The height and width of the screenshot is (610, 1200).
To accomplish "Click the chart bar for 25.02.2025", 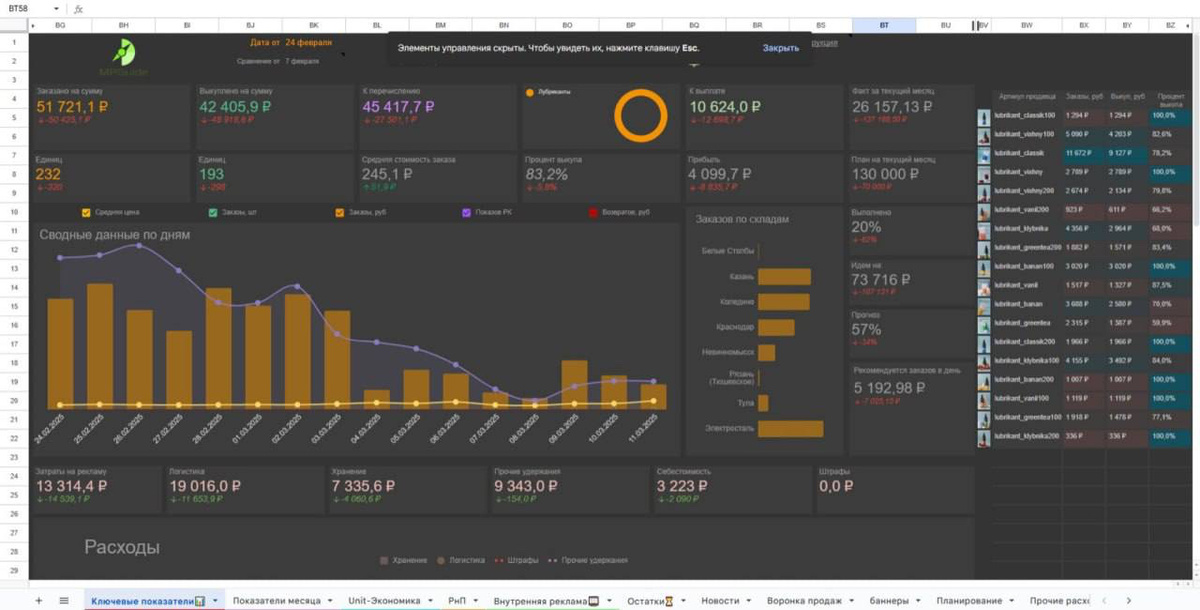I will coord(100,346).
